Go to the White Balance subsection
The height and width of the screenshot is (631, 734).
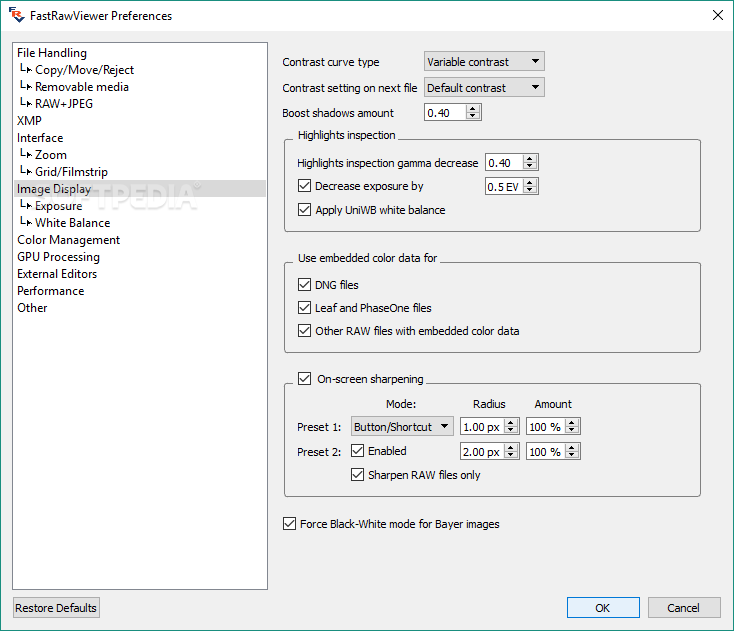(x=72, y=223)
